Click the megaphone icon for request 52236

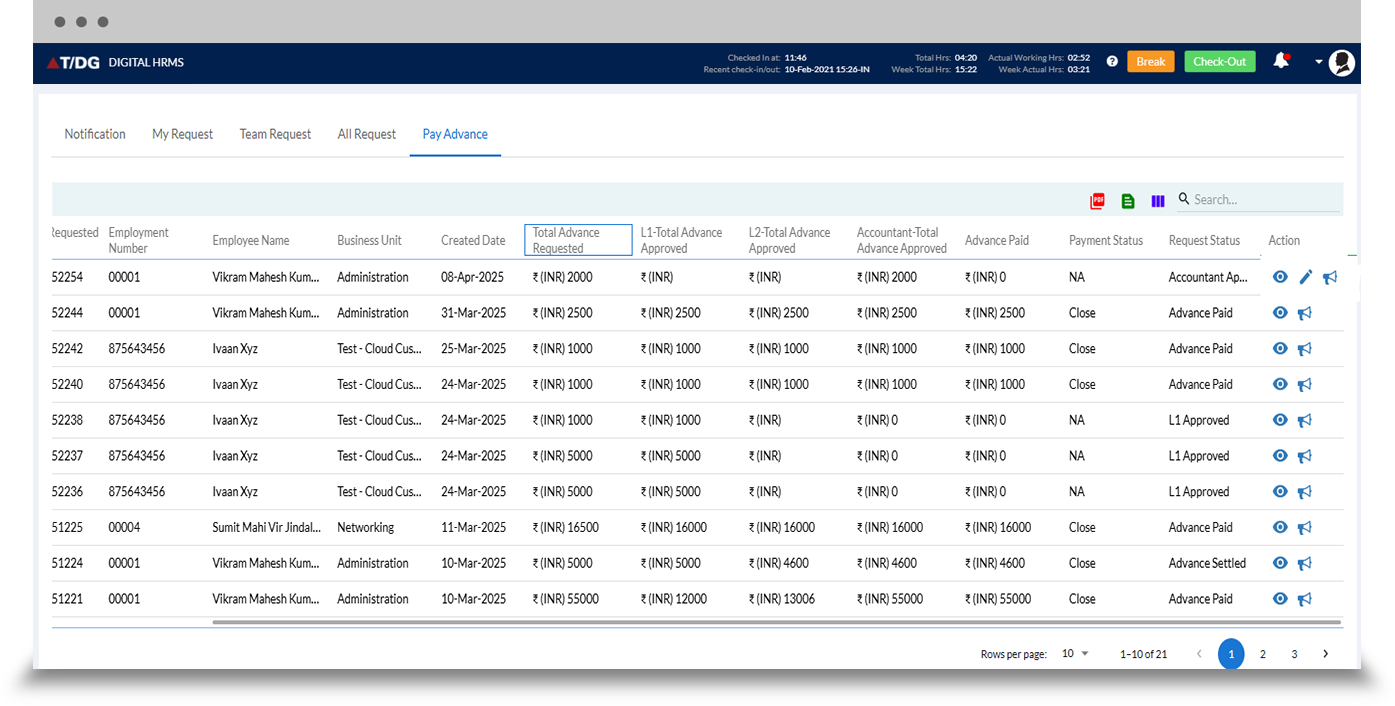(1305, 493)
